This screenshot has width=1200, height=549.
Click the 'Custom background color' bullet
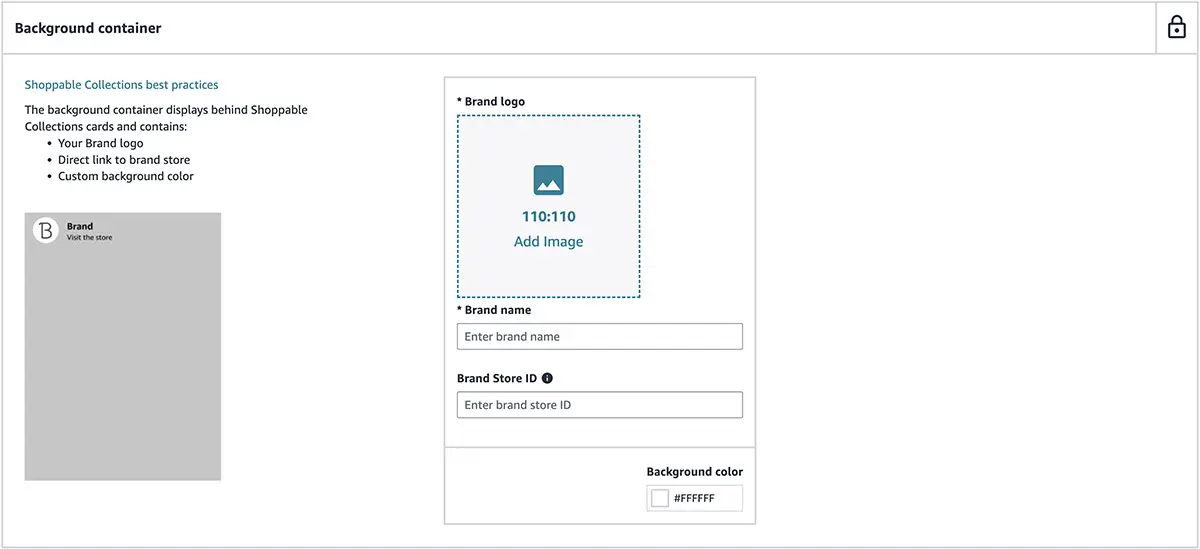coord(126,176)
